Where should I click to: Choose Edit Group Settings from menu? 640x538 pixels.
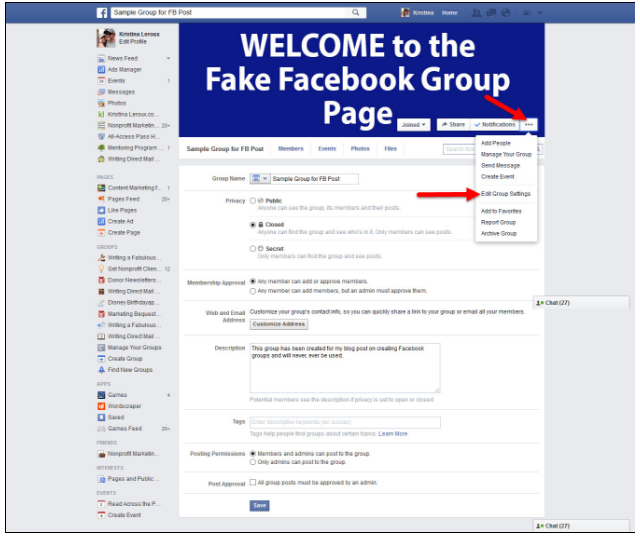click(506, 194)
